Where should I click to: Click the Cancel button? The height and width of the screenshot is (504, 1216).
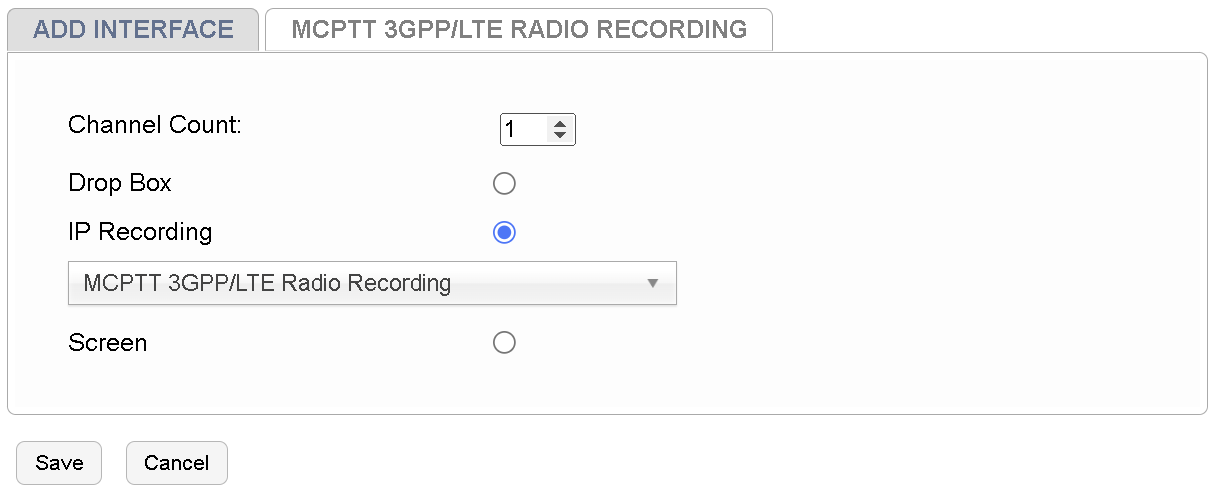pos(176,463)
